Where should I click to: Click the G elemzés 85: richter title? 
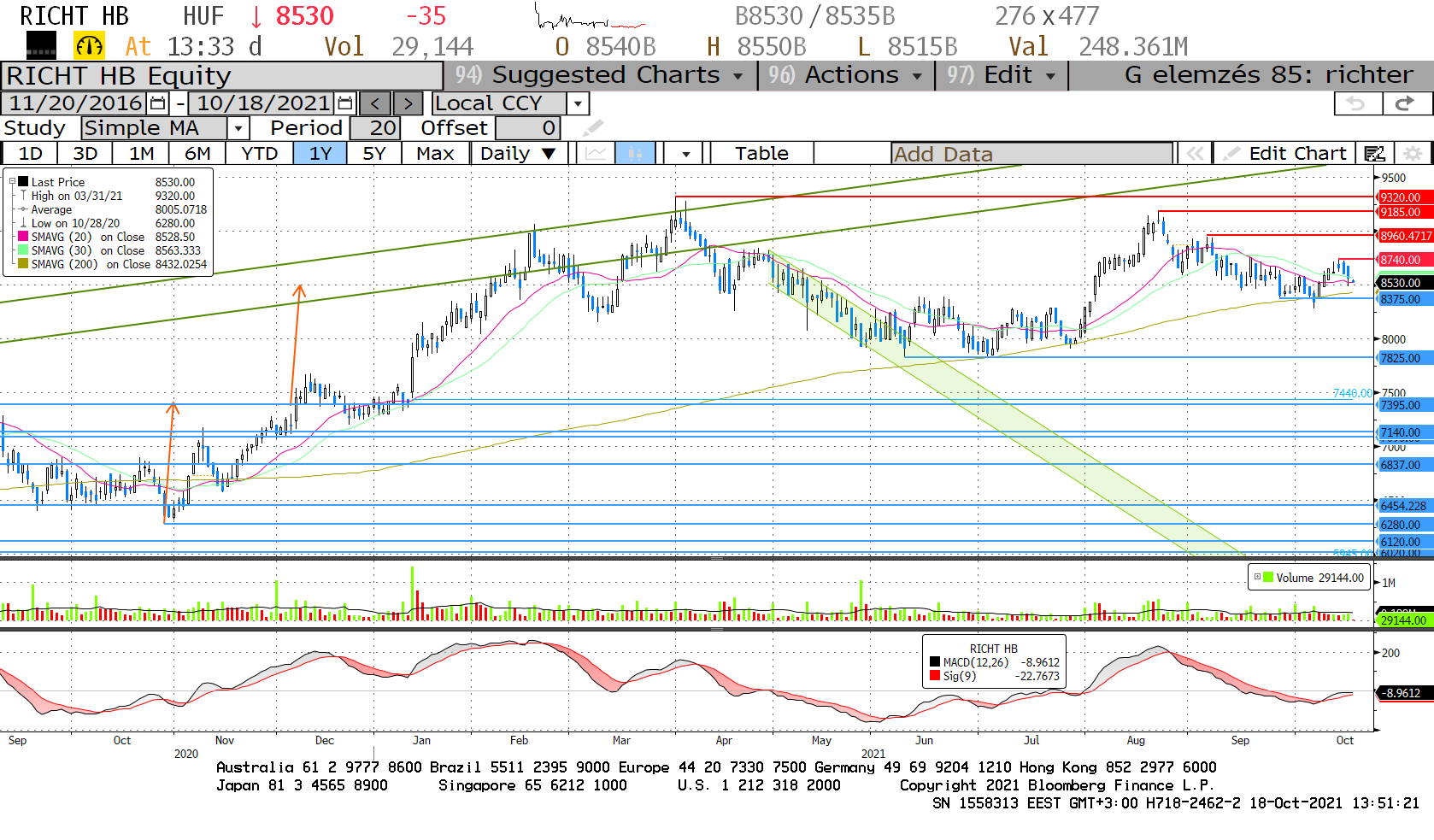1268,75
